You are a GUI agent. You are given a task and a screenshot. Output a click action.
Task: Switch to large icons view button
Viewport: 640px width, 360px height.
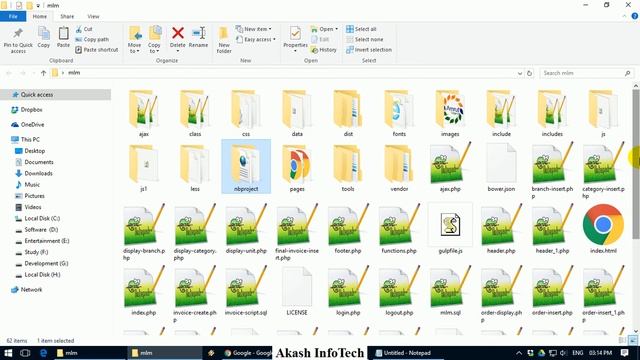632,340
